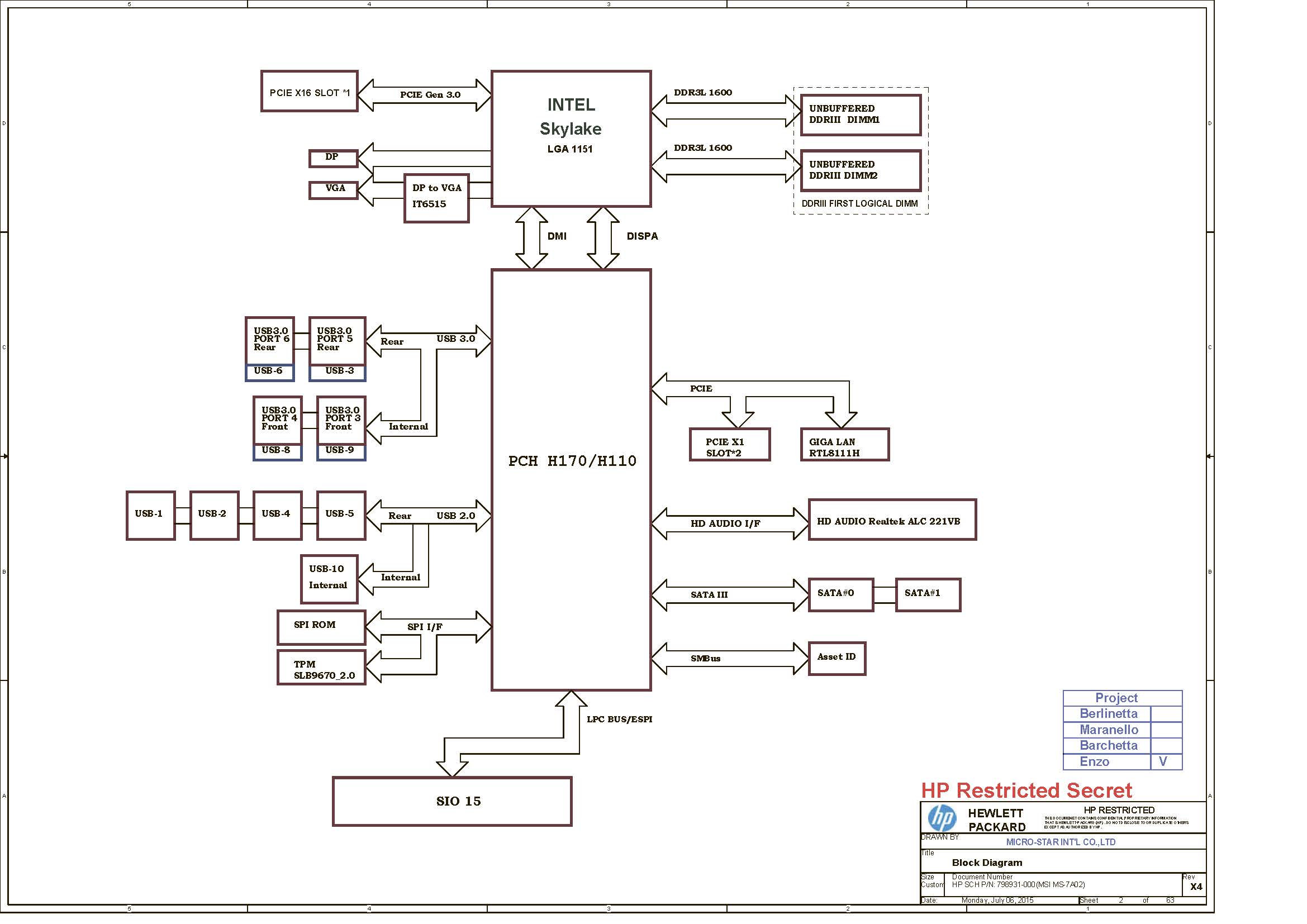
Task: Click HP Restricted Secret red label
Action: click(1026, 790)
